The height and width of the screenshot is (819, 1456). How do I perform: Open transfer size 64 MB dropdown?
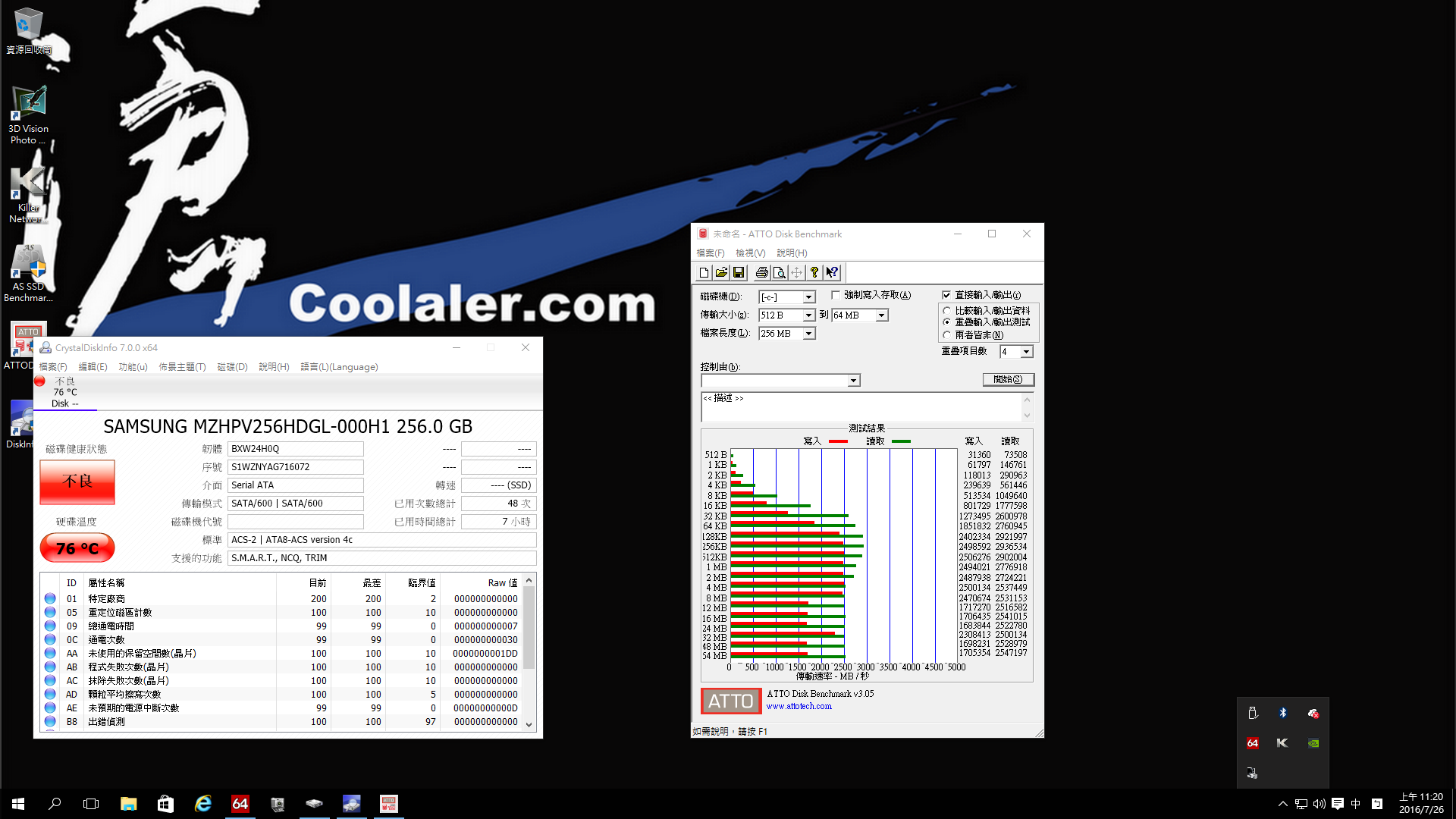point(881,315)
